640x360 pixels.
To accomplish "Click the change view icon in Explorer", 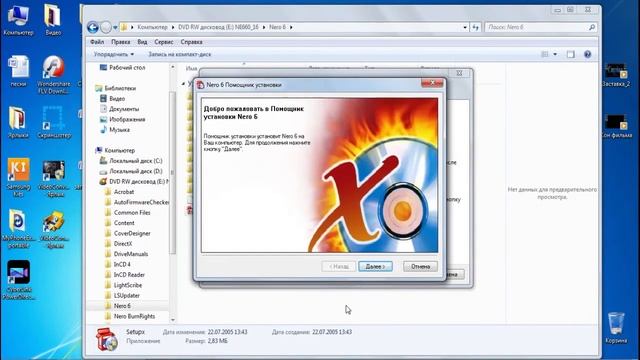I will coord(544,54).
